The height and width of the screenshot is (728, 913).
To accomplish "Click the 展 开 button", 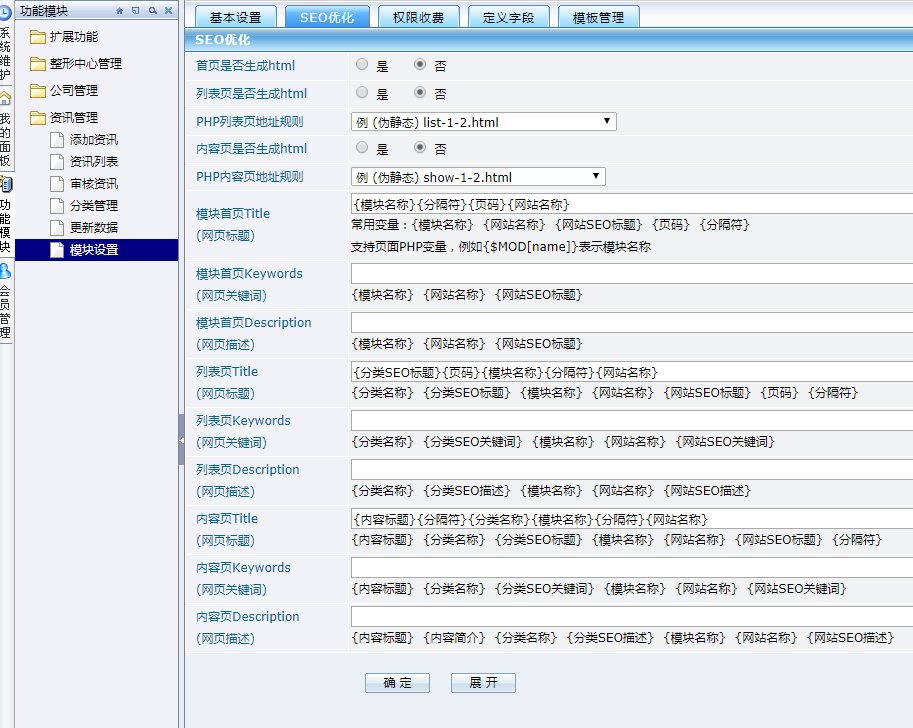I will tap(483, 683).
